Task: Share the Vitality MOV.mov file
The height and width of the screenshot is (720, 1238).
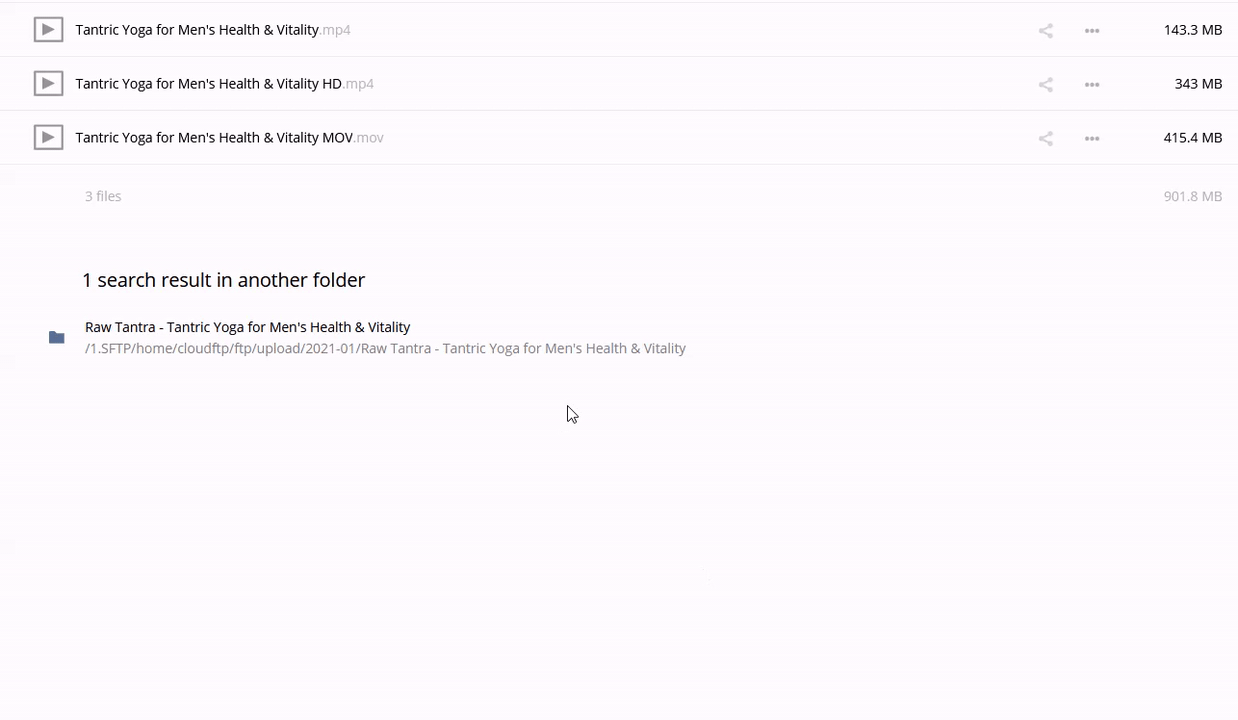Action: click(x=1045, y=138)
